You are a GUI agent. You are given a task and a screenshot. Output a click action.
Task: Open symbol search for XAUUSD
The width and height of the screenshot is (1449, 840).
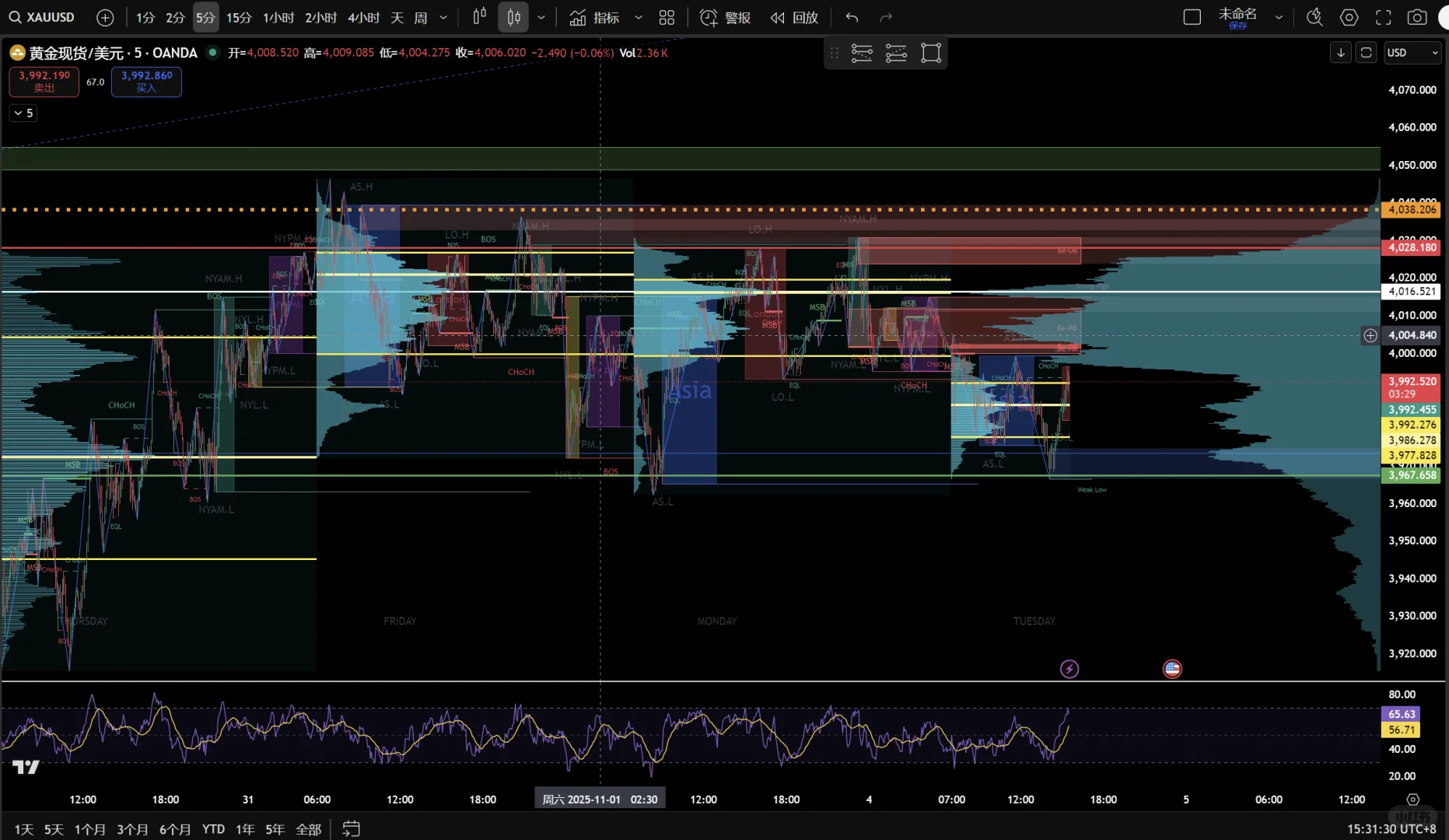pos(43,17)
